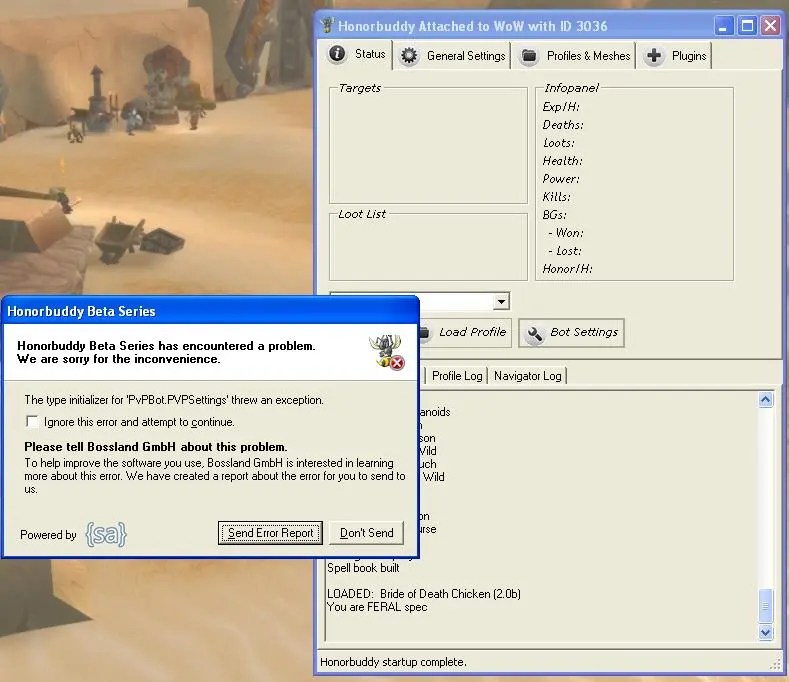Open the Status tab
Viewport: 789px width, 682px height.
point(357,54)
